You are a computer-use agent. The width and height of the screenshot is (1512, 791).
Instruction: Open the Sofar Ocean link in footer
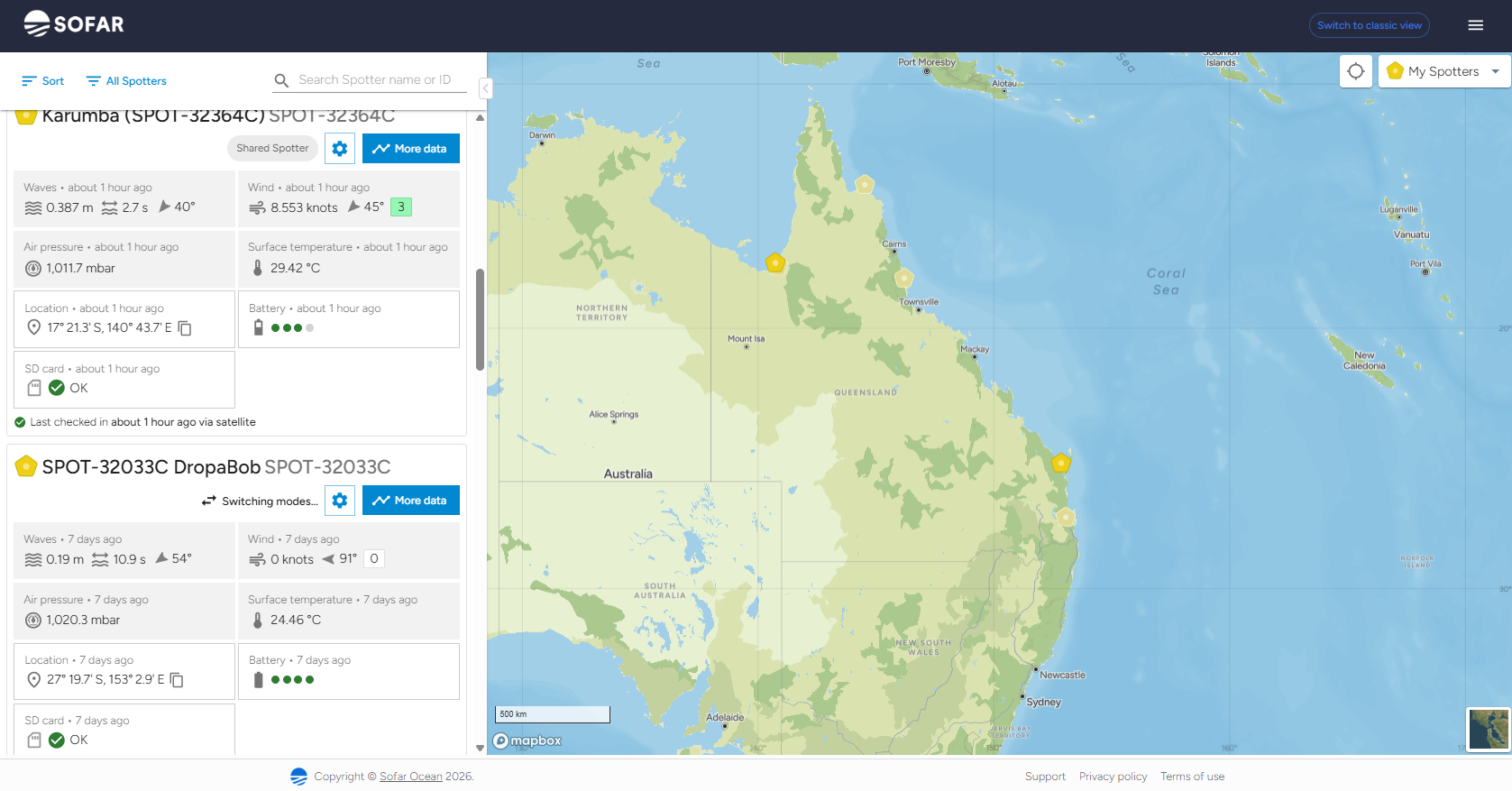tap(411, 777)
